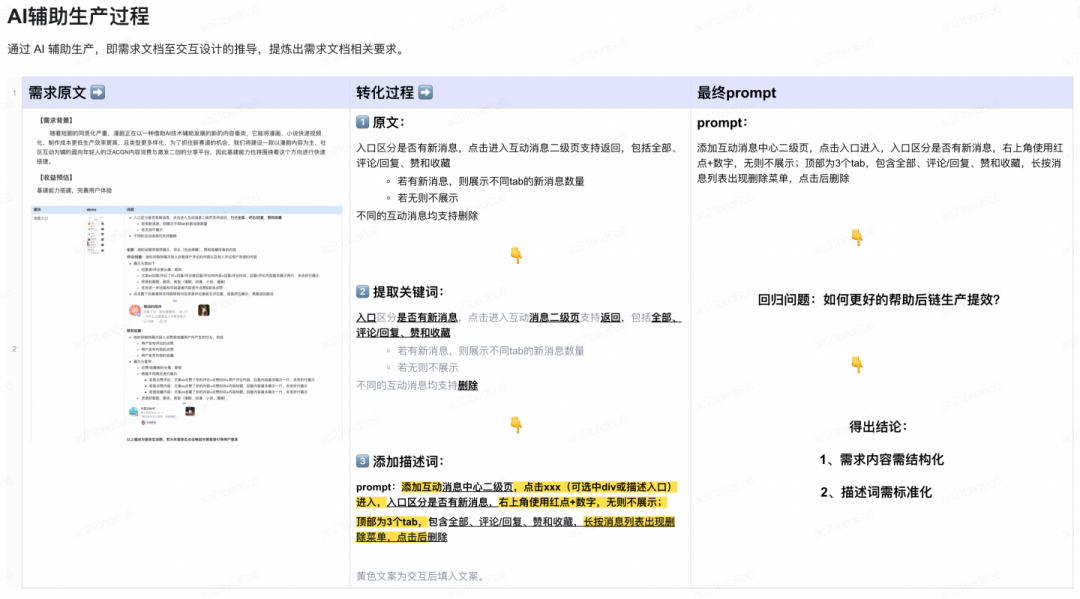
Task: Click the pointing-down emoji just above 提取关键词
Action: pyautogui.click(x=516, y=255)
